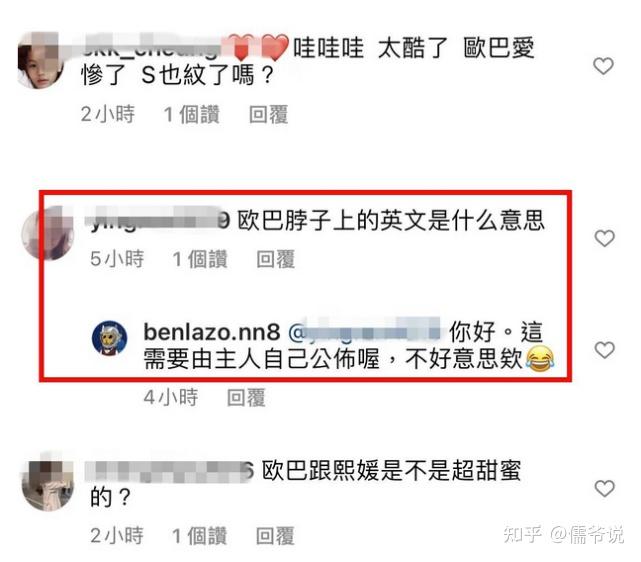The width and height of the screenshot is (641, 562).
Task: Open avatar of 欧巴脖子上 commenter
Action: pos(47,233)
